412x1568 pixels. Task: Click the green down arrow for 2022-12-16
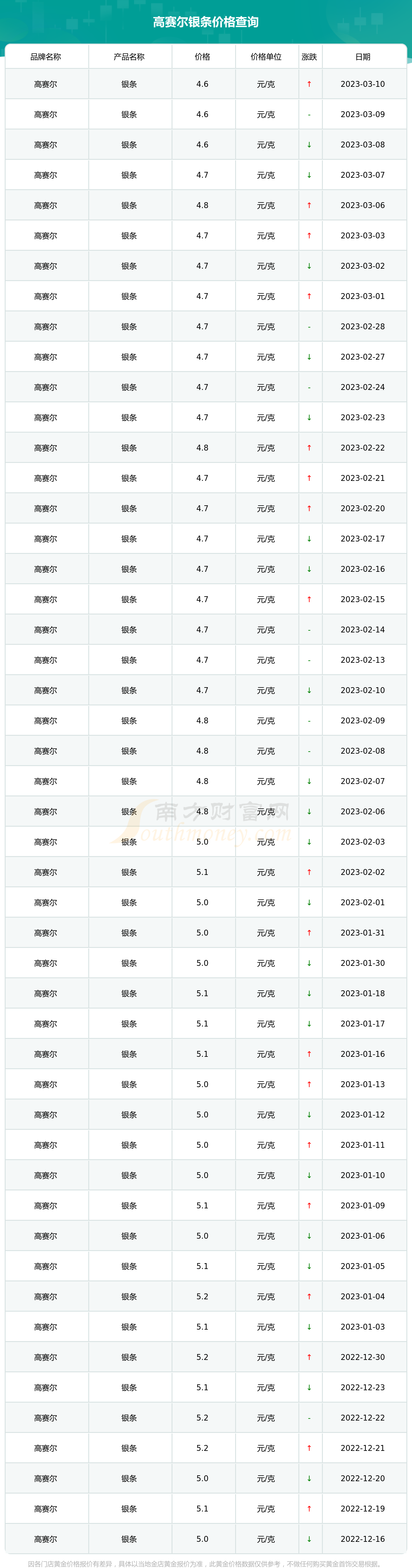[309, 1539]
